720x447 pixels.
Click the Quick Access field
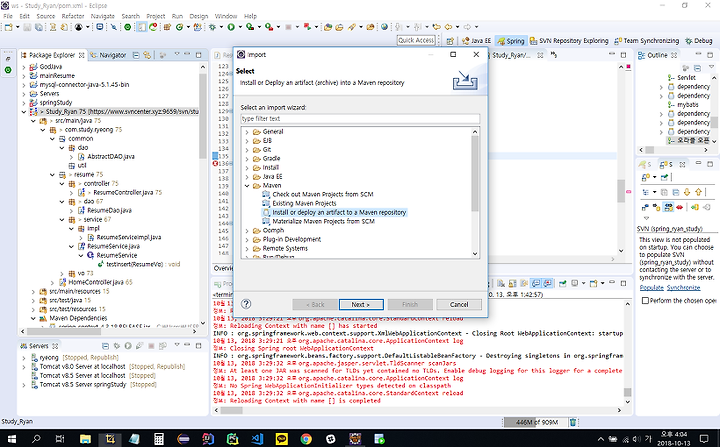coord(416,40)
